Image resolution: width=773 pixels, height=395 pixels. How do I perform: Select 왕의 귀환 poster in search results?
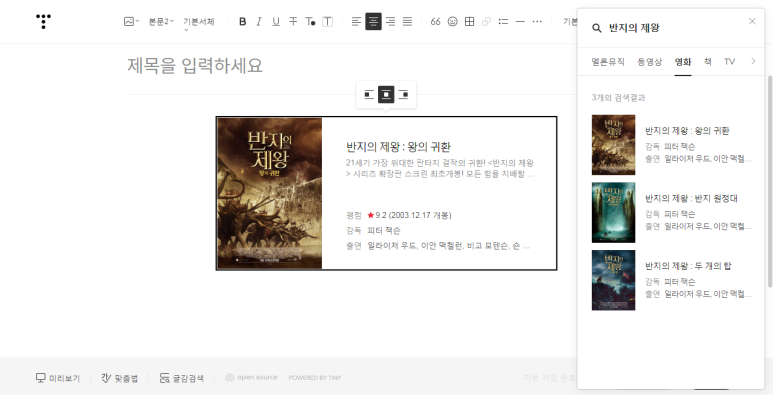[613, 145]
